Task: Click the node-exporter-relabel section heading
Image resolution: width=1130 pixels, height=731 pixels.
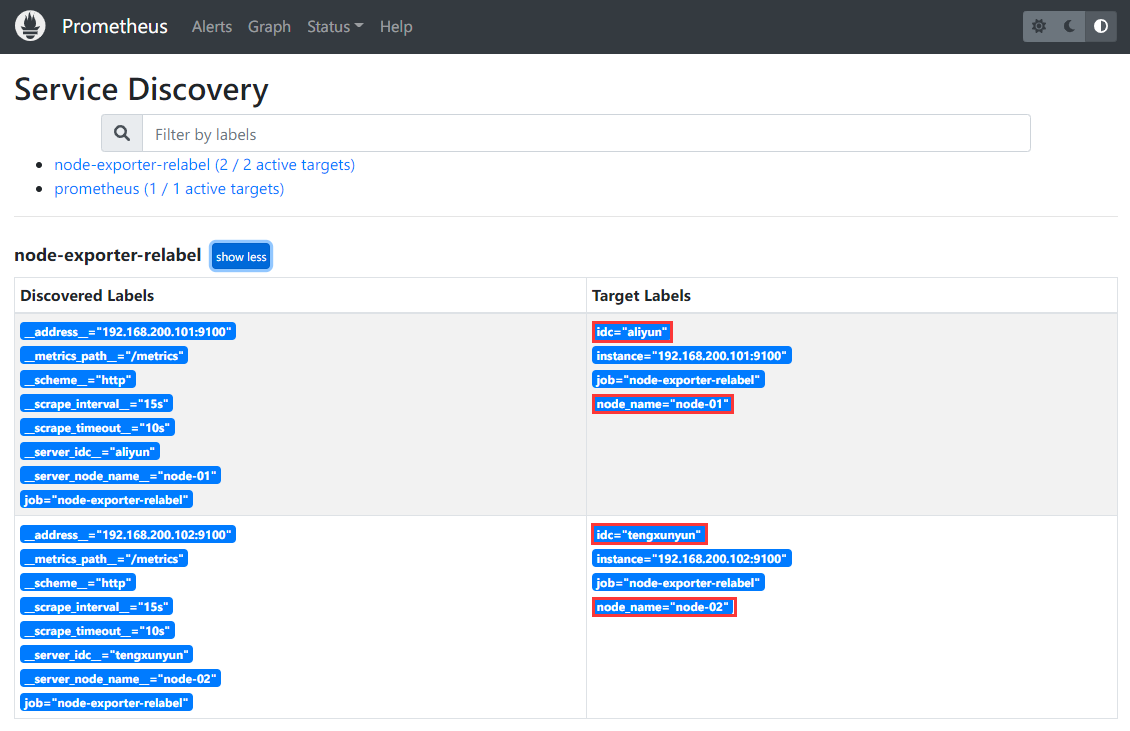Action: click(x=107, y=255)
